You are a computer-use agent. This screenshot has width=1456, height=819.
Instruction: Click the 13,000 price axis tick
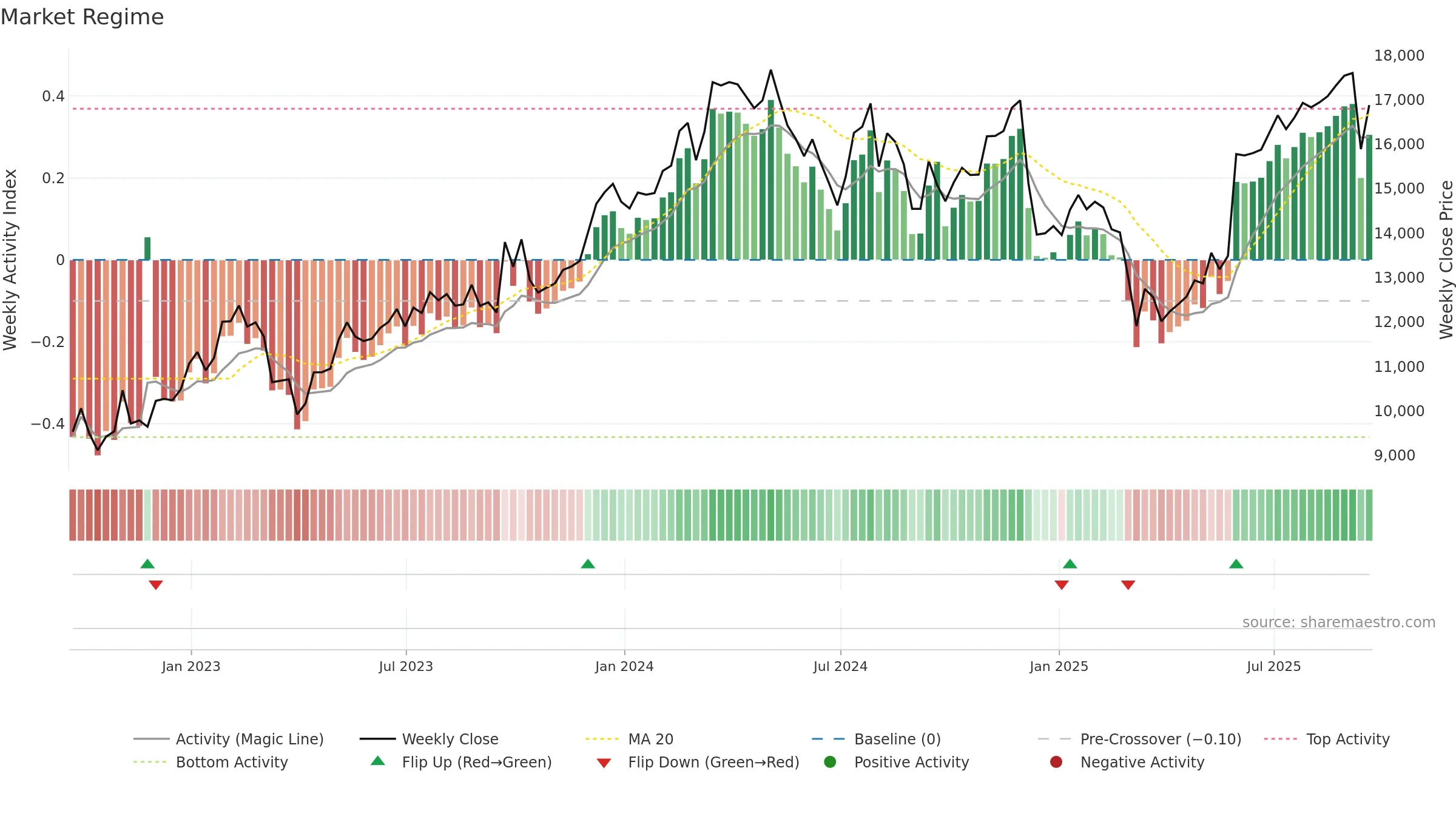(x=1399, y=278)
